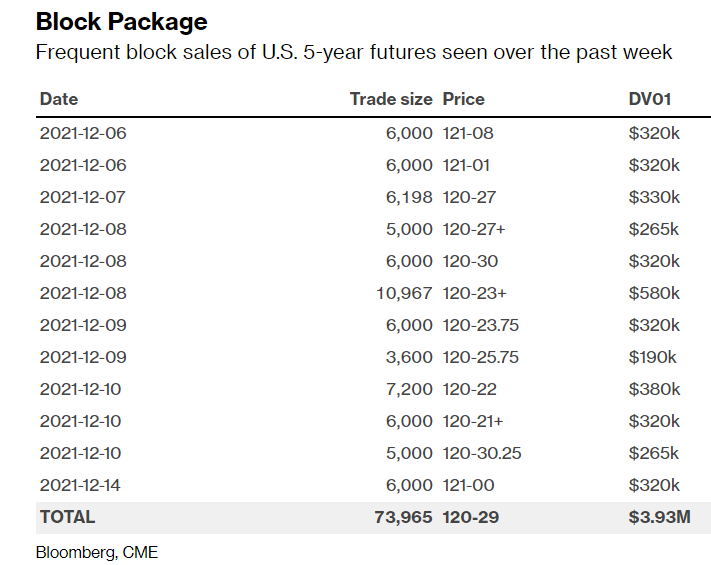The image size is (711, 565).
Task: Select the $3.93M total DV01 value
Action: (659, 517)
